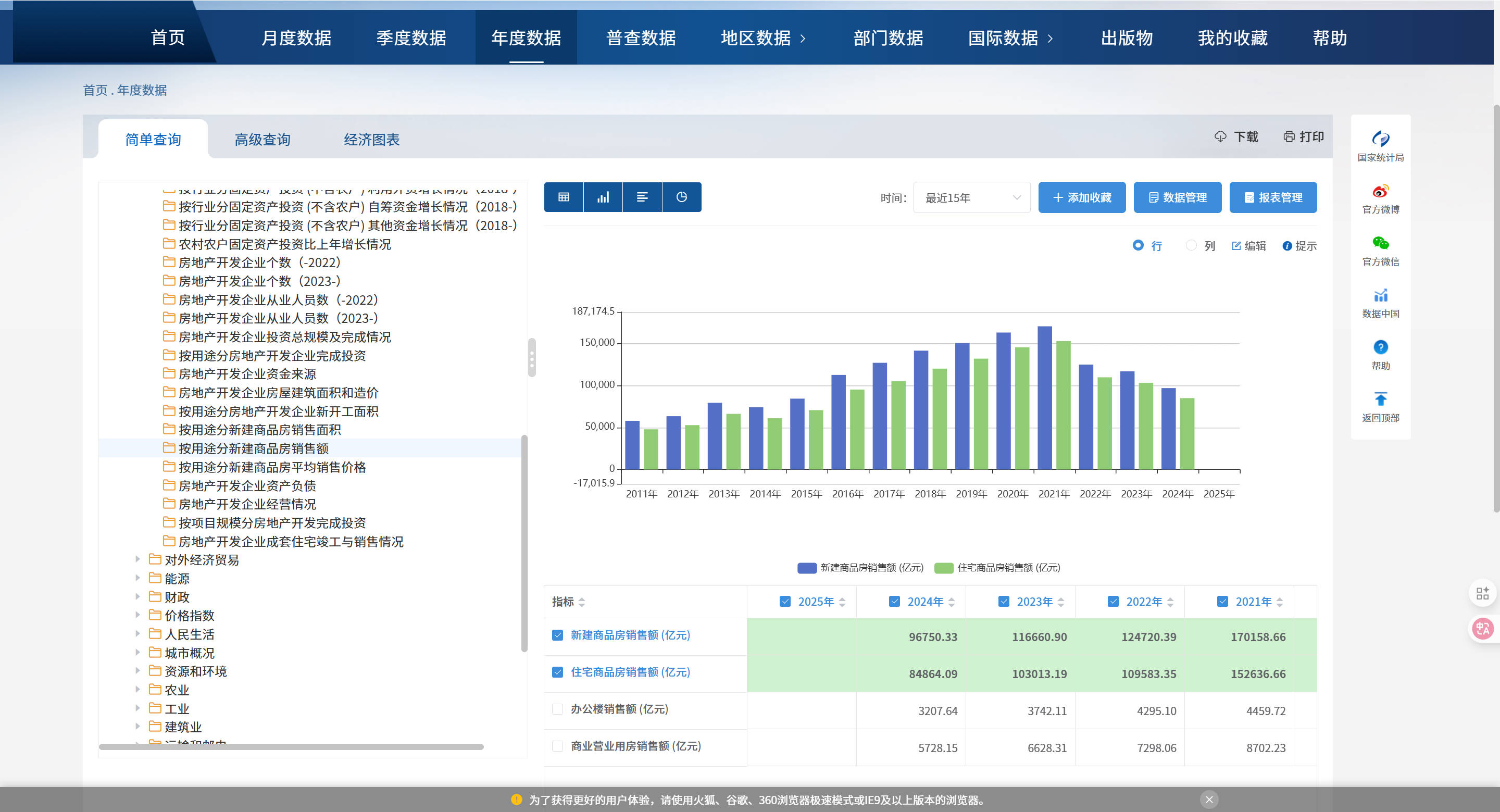
Task: Select the horizontal bar chart icon
Action: point(642,197)
